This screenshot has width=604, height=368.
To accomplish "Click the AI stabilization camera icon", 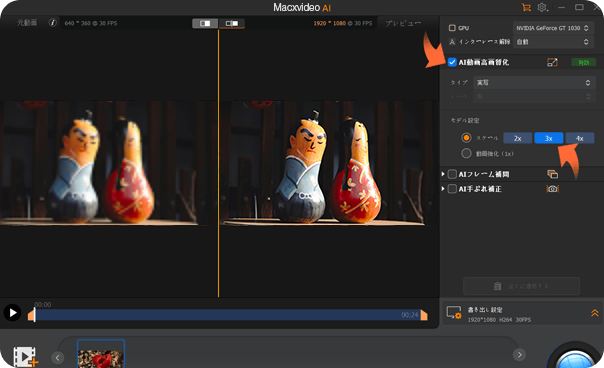I will pos(552,189).
